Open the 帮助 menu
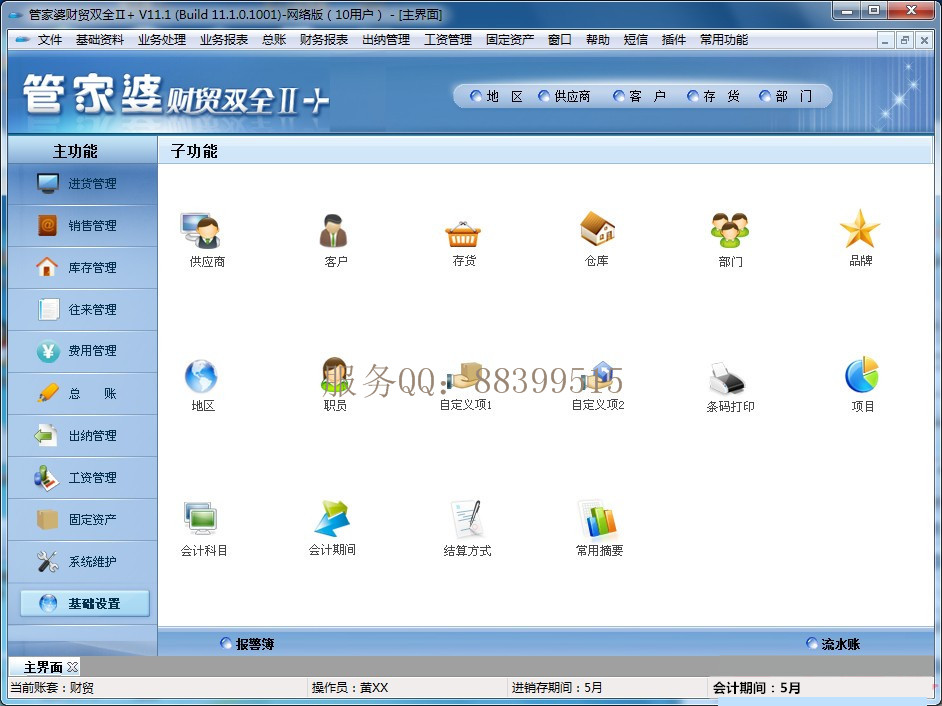The width and height of the screenshot is (942, 706). click(597, 40)
